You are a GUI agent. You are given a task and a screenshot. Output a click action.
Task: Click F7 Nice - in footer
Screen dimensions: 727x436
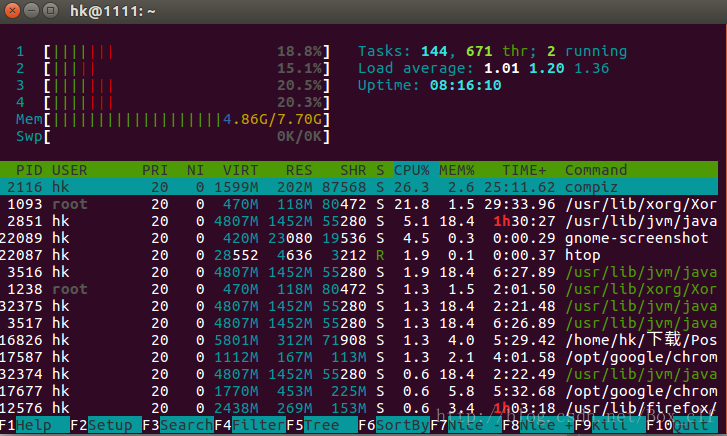coord(466,425)
